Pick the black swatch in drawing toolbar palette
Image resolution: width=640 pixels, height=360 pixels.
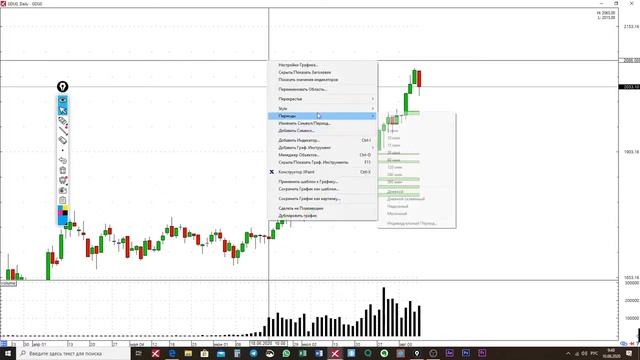coord(65,213)
